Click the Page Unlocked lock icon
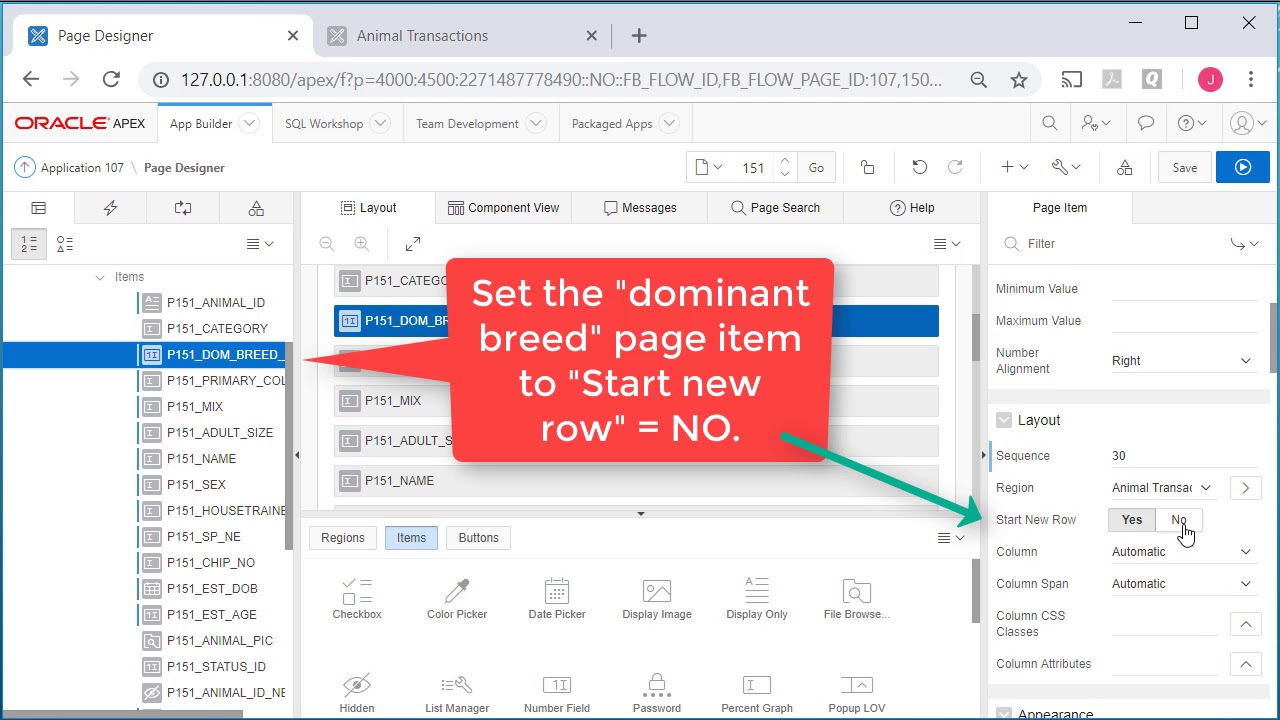This screenshot has width=1280, height=720. tap(868, 168)
